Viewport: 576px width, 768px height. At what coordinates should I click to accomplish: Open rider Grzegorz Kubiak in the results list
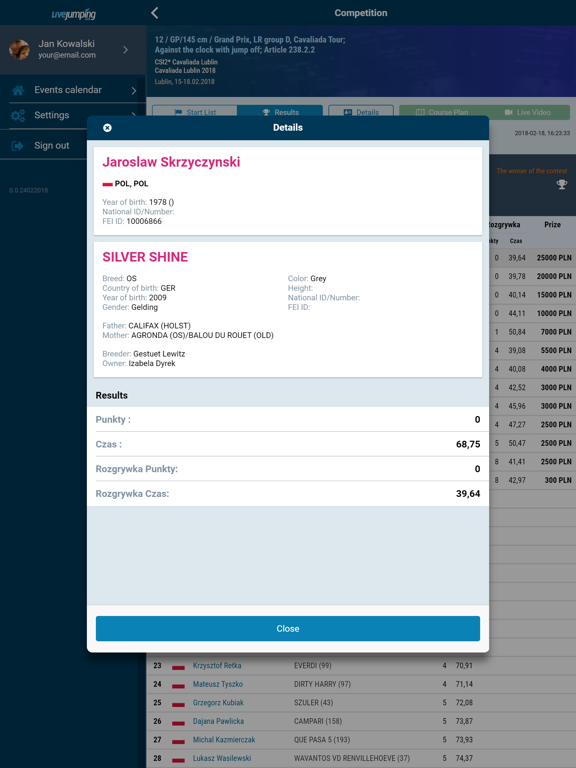pos(218,703)
